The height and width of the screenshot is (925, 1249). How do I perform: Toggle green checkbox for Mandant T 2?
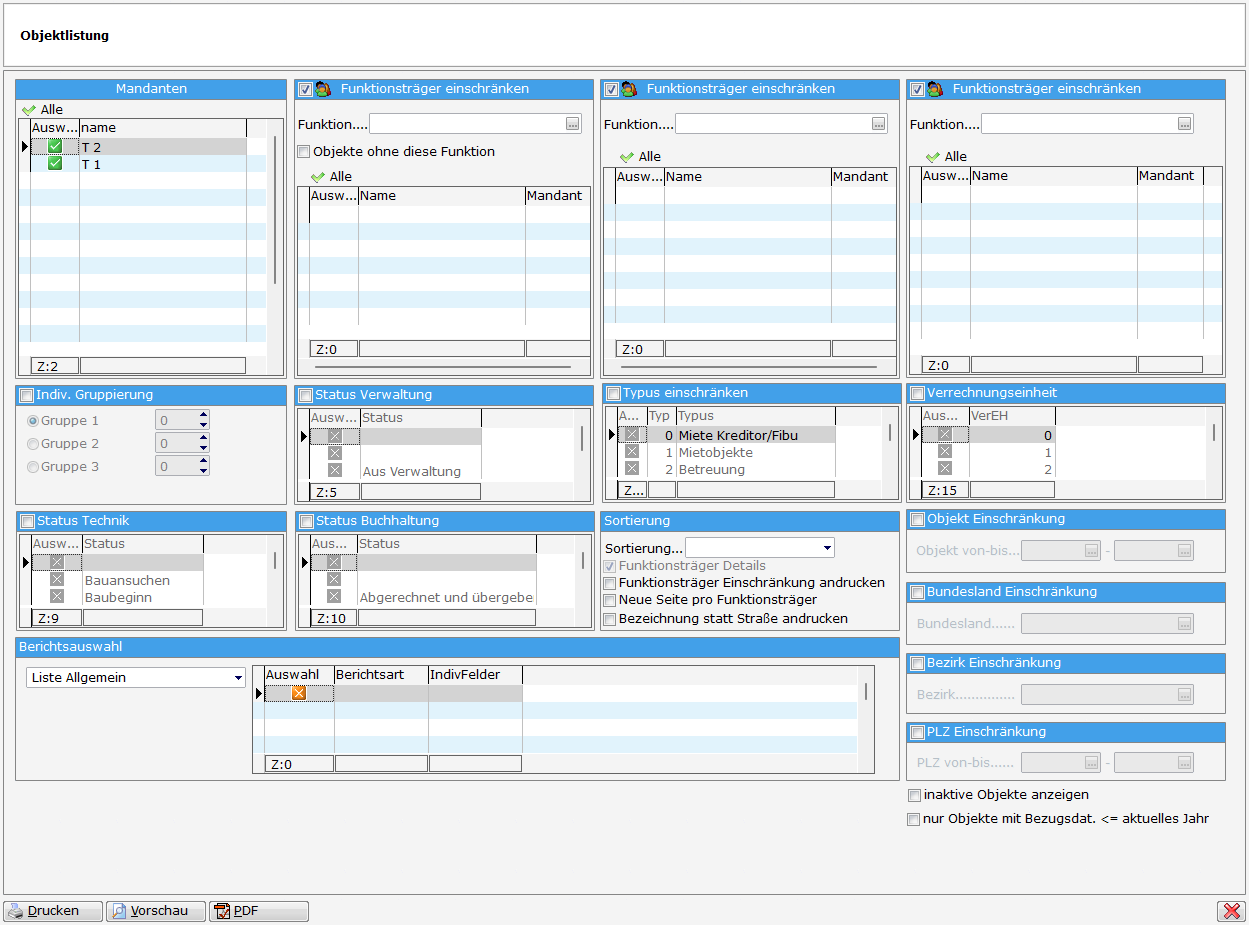(55, 147)
